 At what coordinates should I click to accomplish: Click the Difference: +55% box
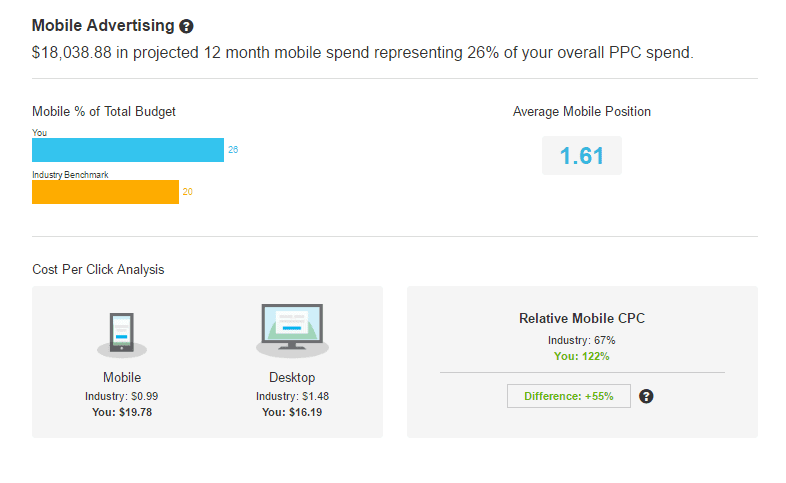coord(568,396)
